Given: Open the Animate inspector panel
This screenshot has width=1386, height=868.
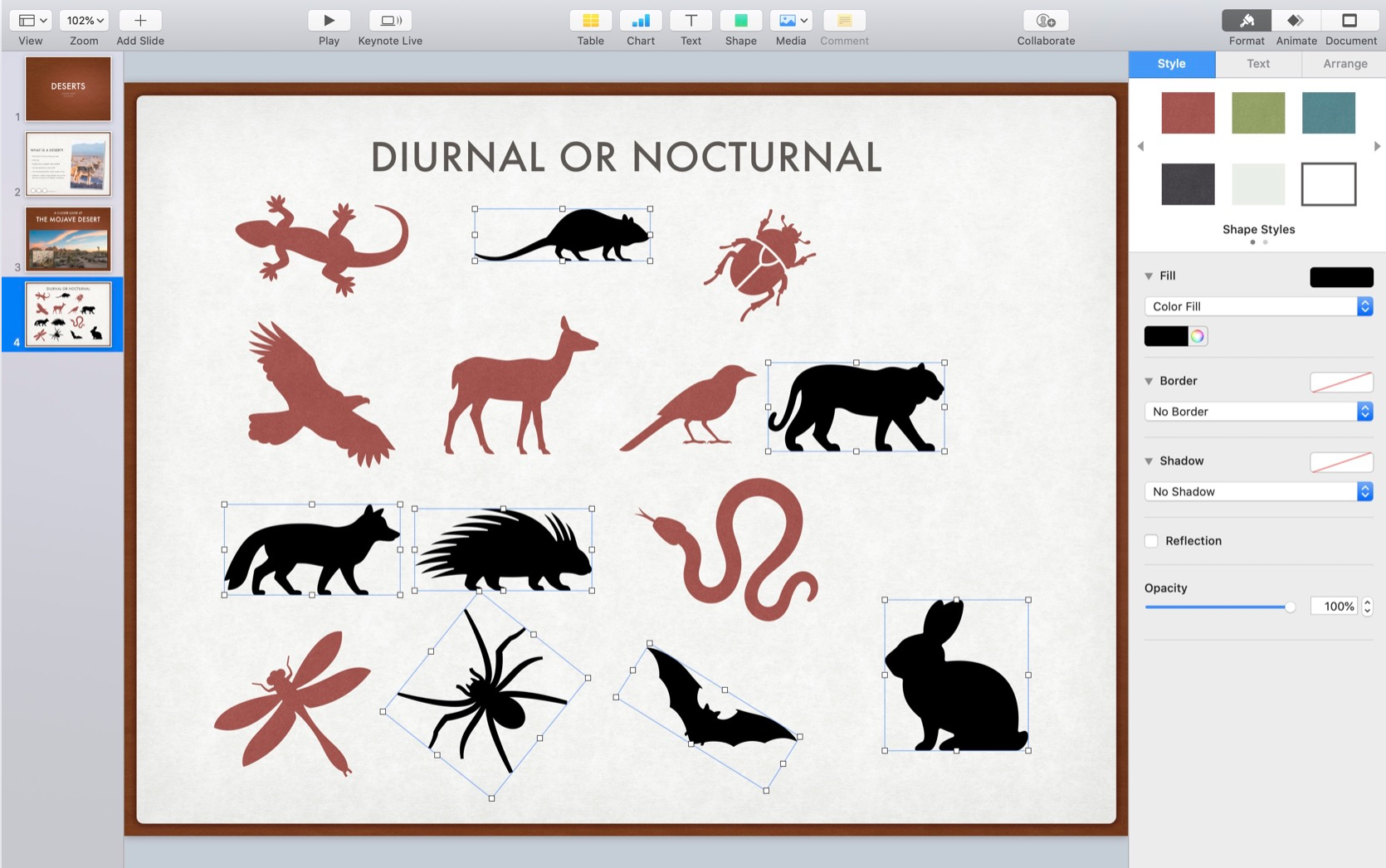Looking at the screenshot, I should pyautogui.click(x=1296, y=21).
